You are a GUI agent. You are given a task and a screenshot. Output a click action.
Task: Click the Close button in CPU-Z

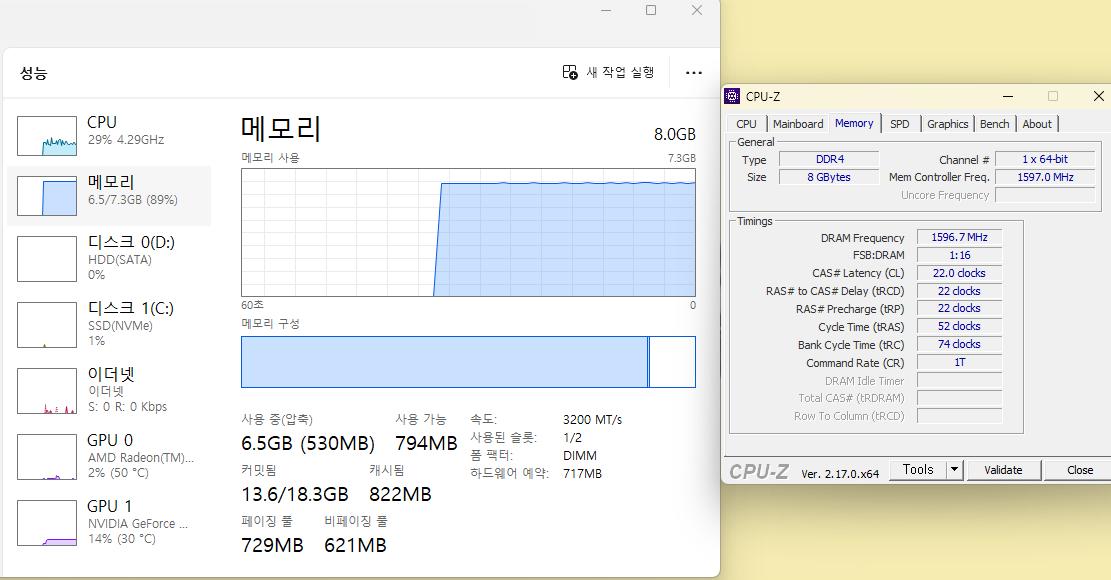coord(1080,470)
